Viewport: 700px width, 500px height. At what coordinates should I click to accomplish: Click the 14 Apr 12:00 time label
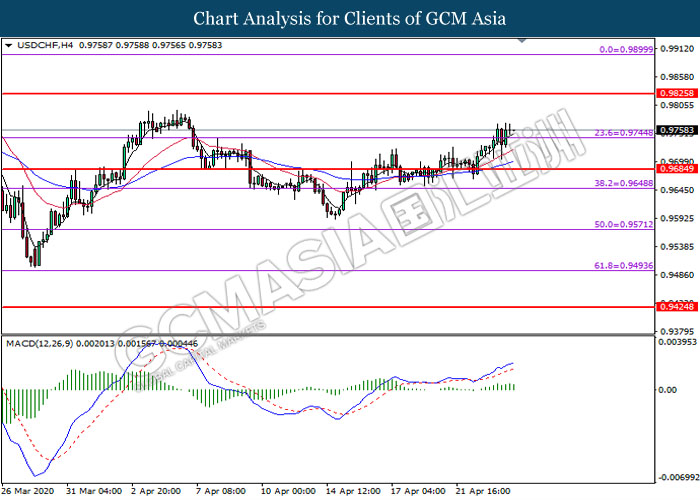[354, 491]
